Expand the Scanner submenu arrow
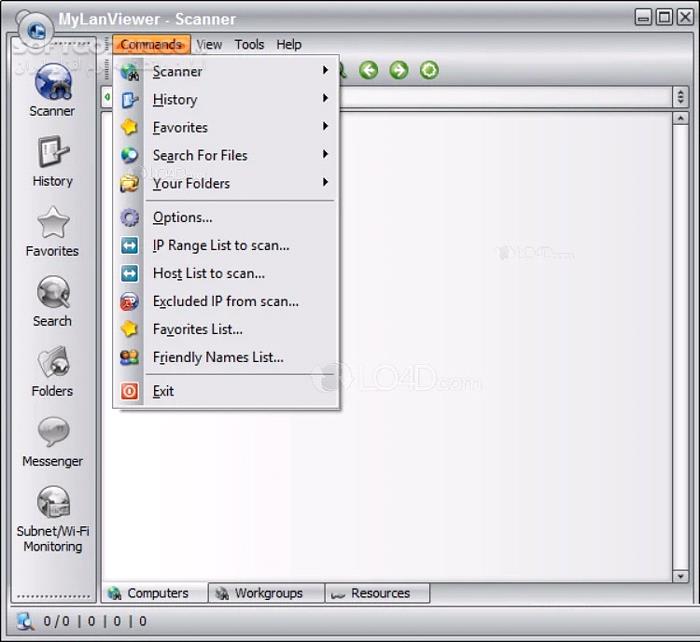Screen dimensions: 700x642 tap(325, 70)
